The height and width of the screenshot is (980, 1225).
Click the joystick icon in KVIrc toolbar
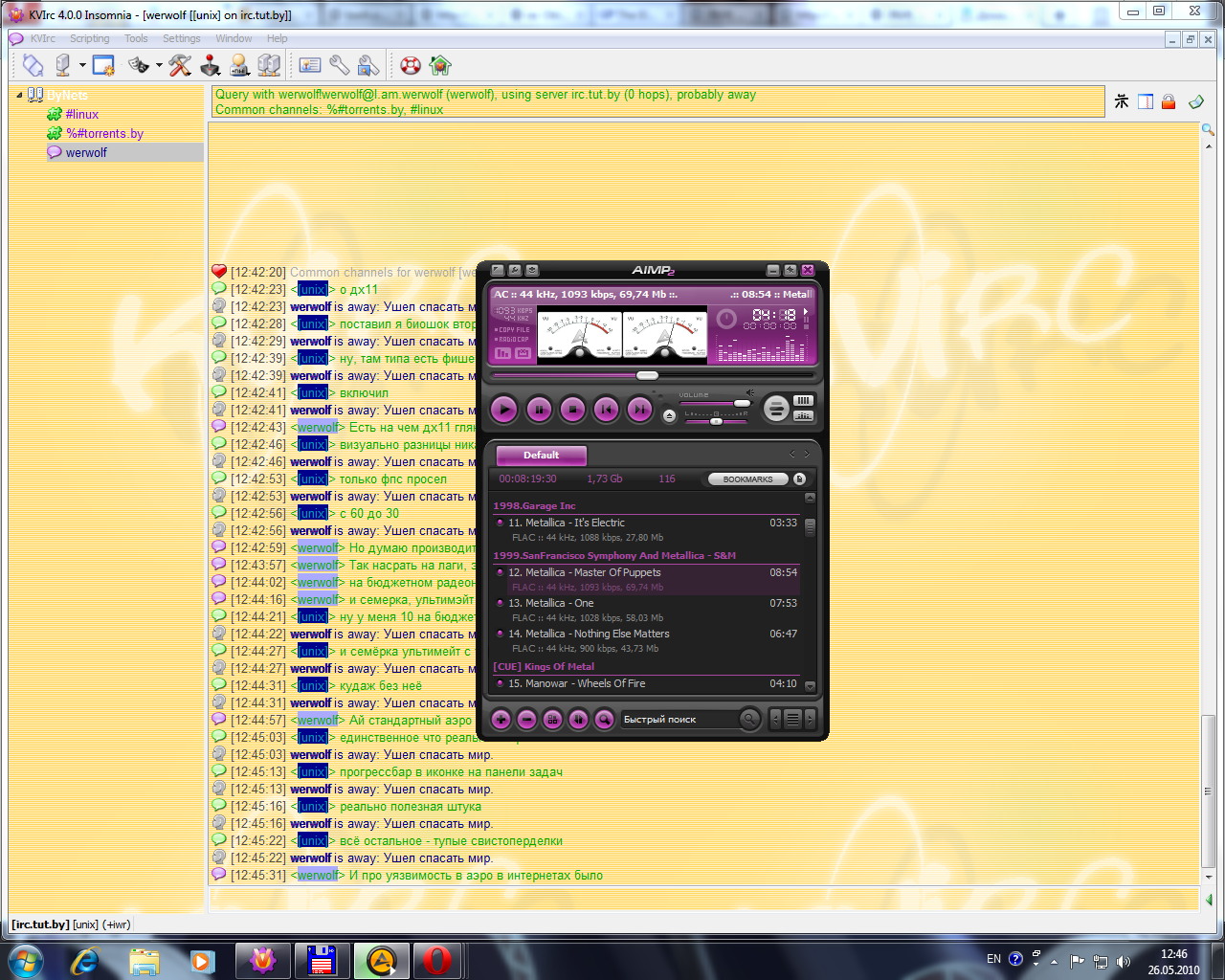coord(210,65)
